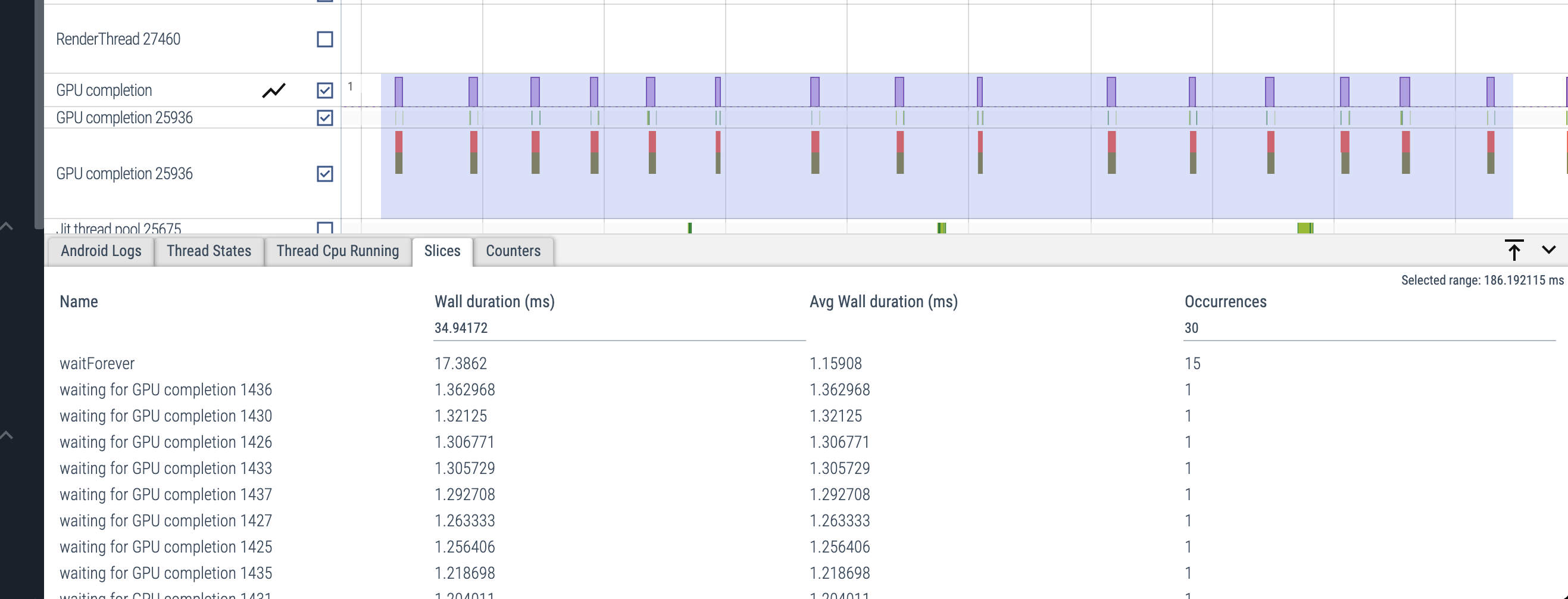Expand sidebar section with upper caret icon
The height and width of the screenshot is (599, 1568).
click(7, 226)
